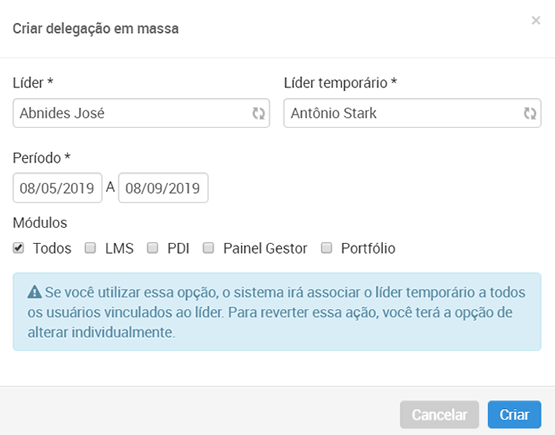
Task: Check the Portfólio module checkbox
Action: [326, 248]
